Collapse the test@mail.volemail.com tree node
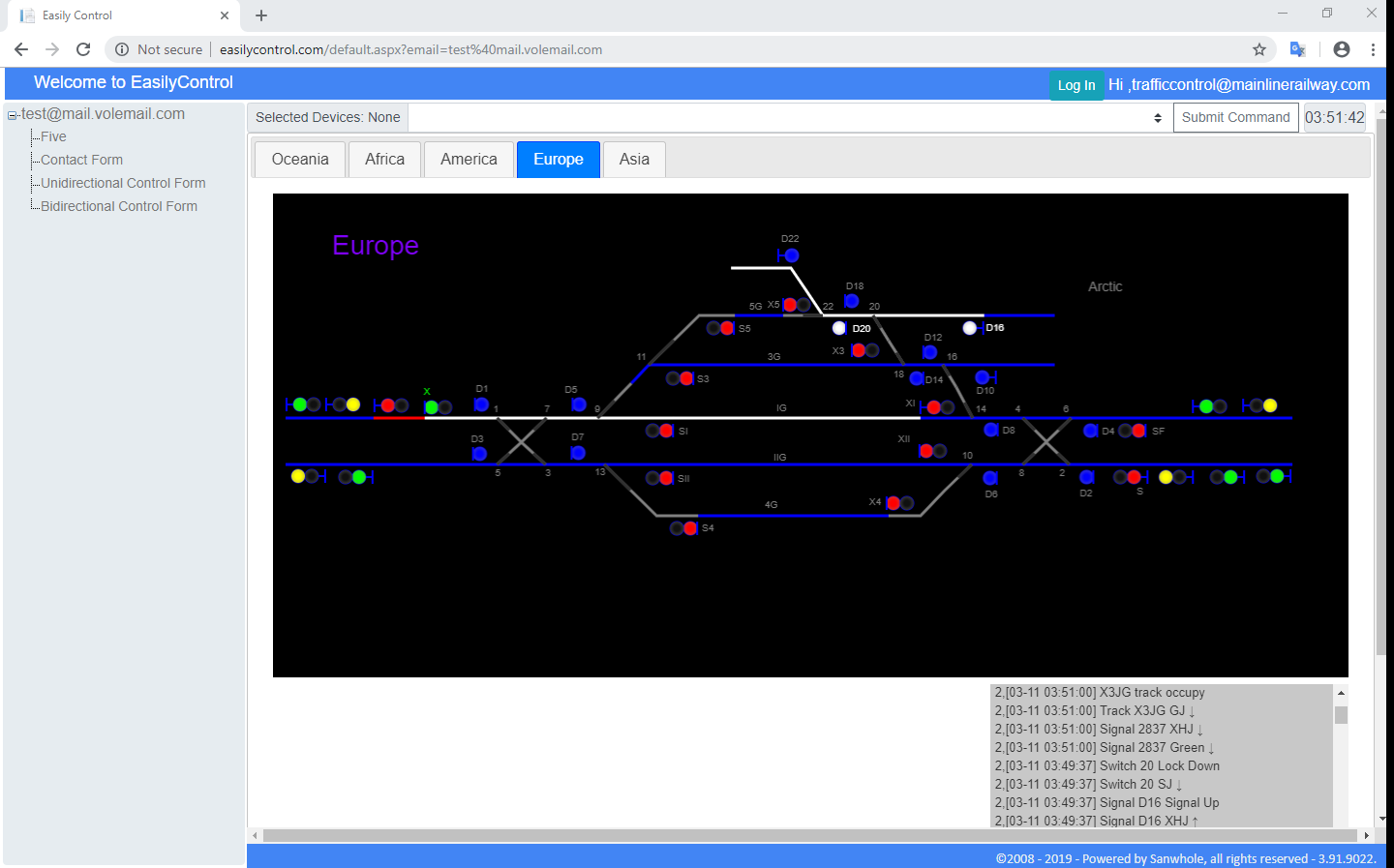The width and height of the screenshot is (1394, 868). [13, 115]
